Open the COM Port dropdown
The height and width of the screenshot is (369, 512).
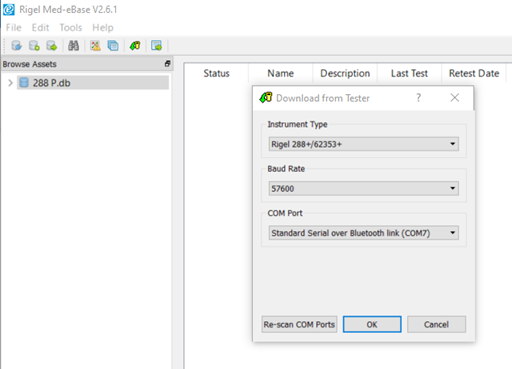click(364, 233)
